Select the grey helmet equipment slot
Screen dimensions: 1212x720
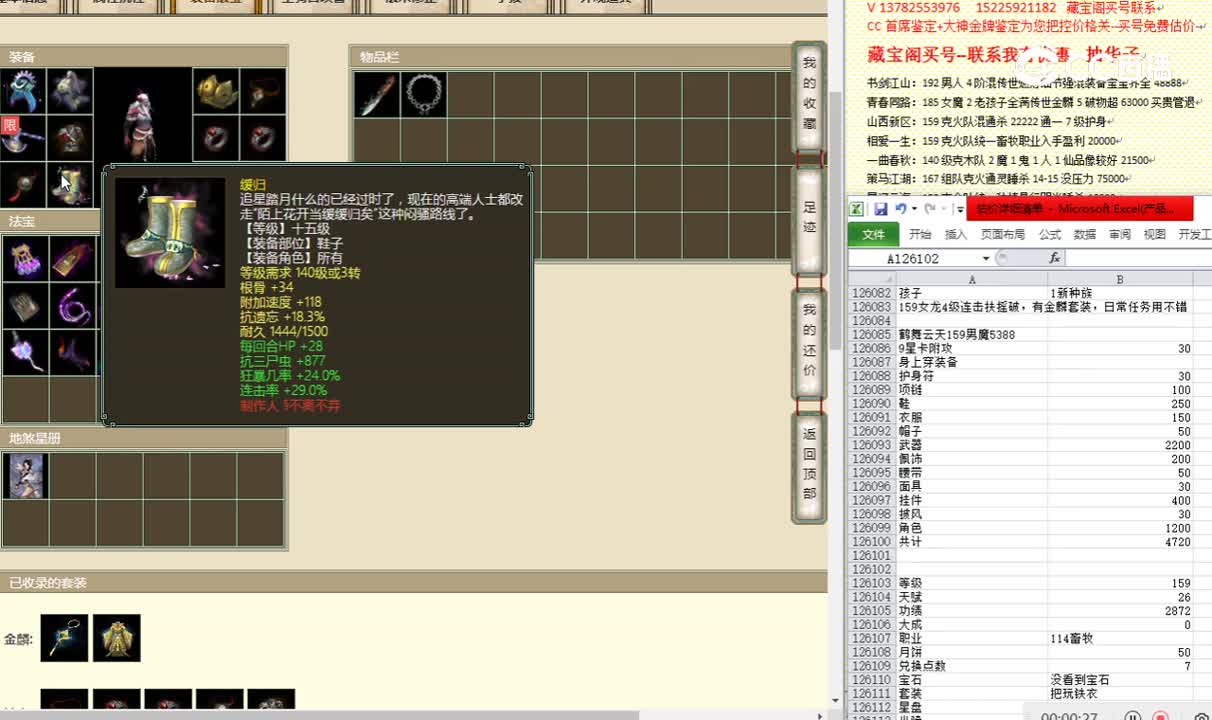coord(70,91)
